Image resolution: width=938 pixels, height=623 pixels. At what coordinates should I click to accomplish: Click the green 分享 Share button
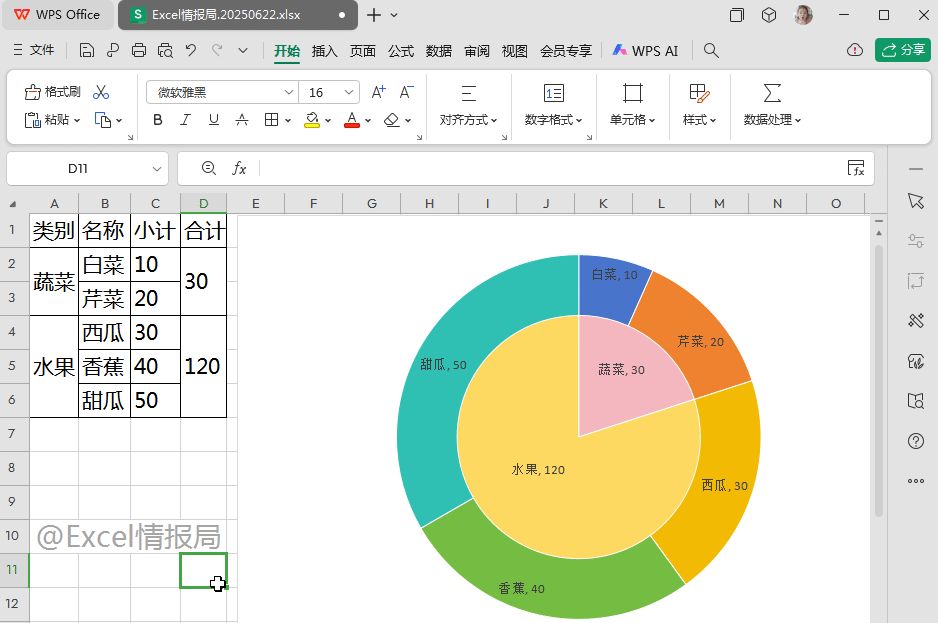903,50
